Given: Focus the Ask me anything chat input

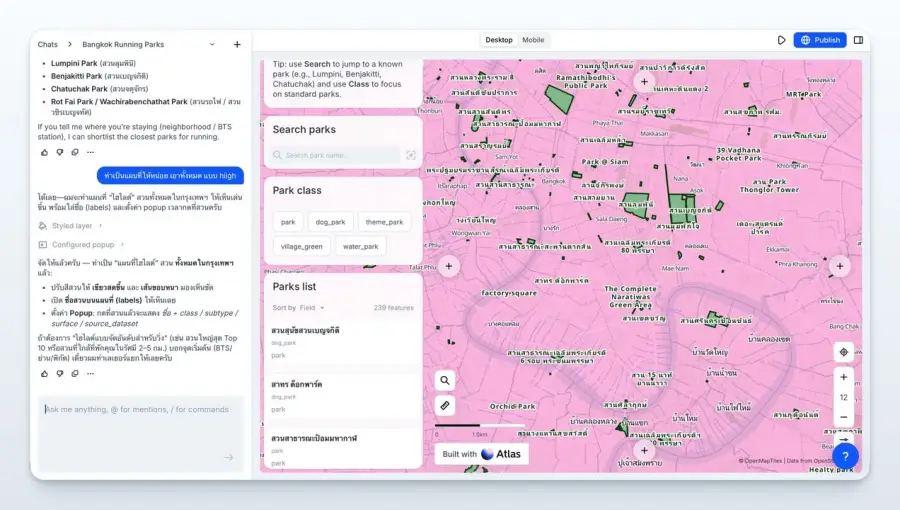Looking at the screenshot, I should 141,433.
